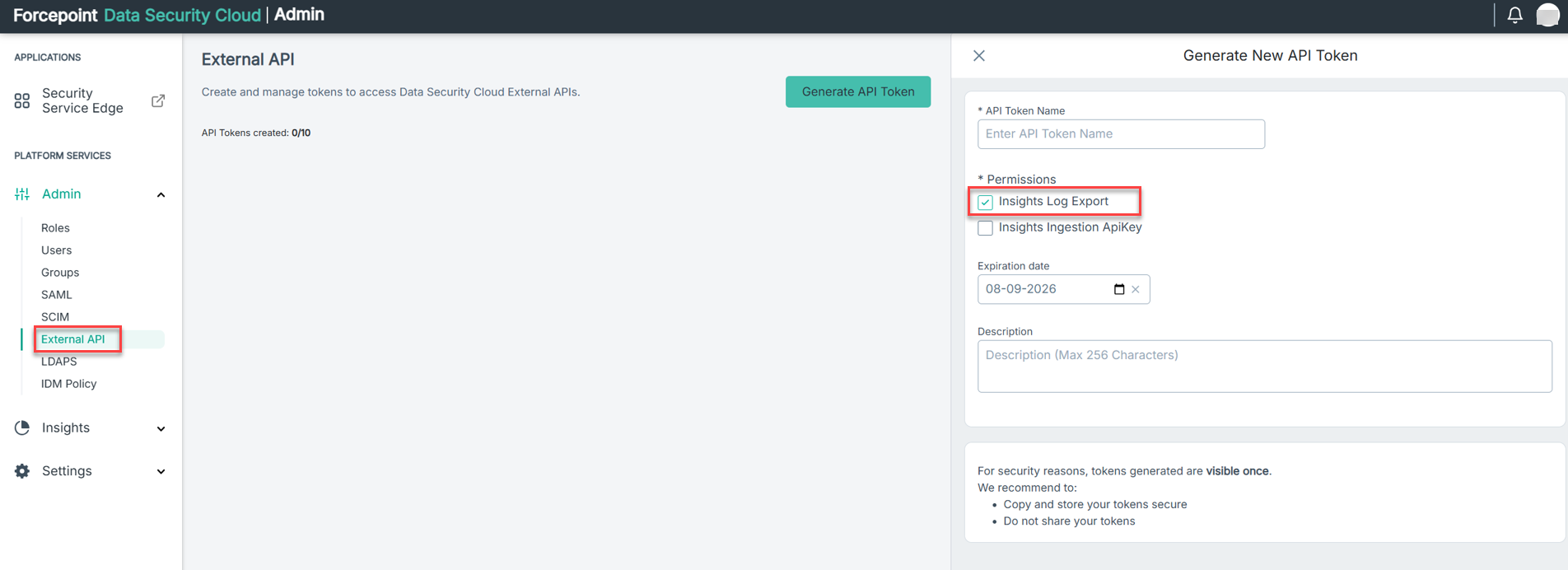The height and width of the screenshot is (570, 1568).
Task: Clear the expiration date value
Action: point(1136,289)
